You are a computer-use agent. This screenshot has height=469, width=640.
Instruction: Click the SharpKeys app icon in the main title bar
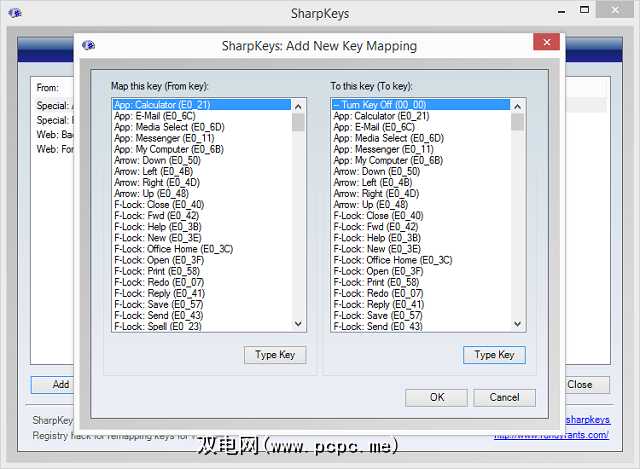click(x=15, y=13)
